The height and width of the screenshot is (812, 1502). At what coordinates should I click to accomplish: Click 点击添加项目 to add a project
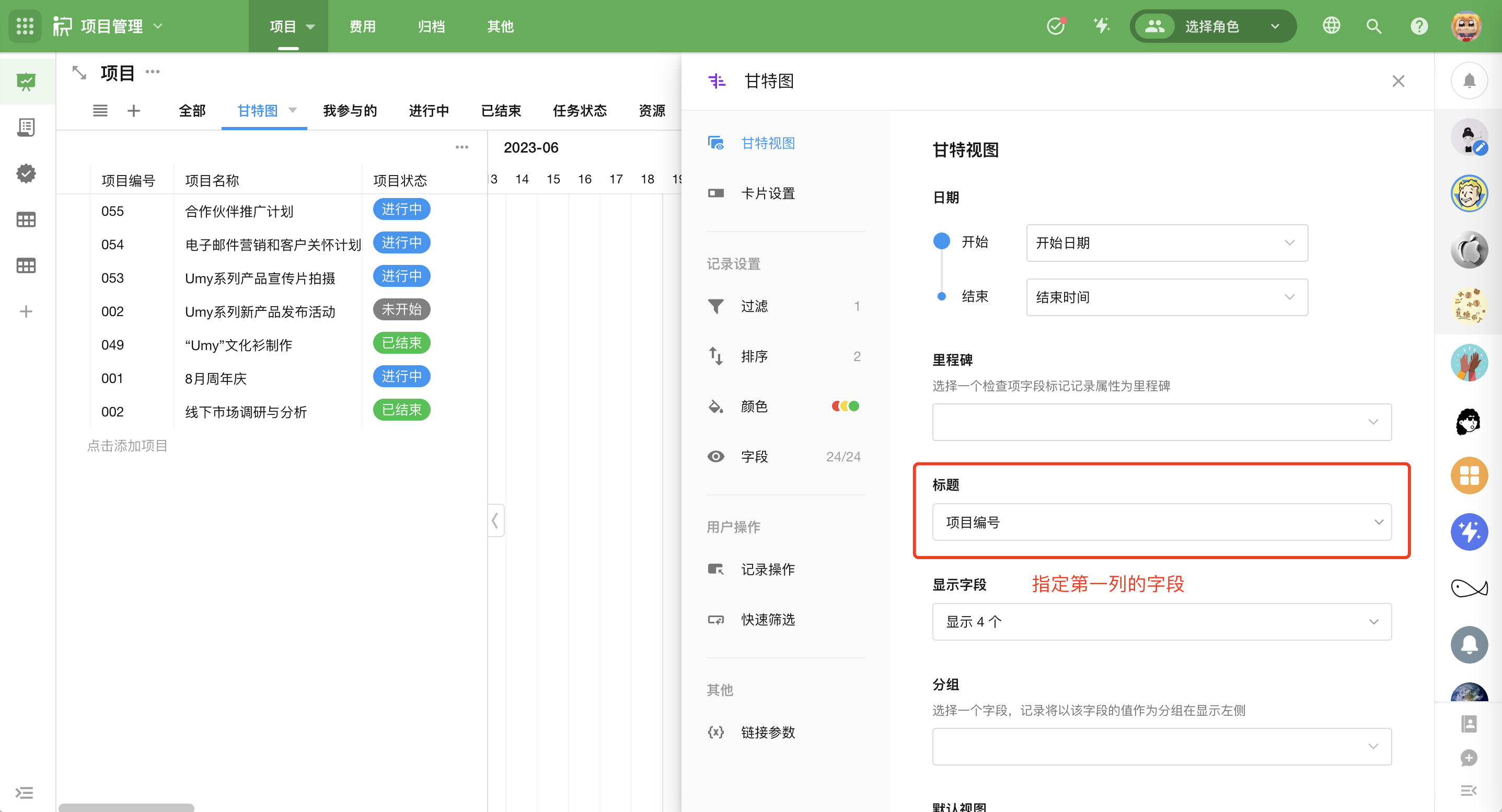coord(127,446)
